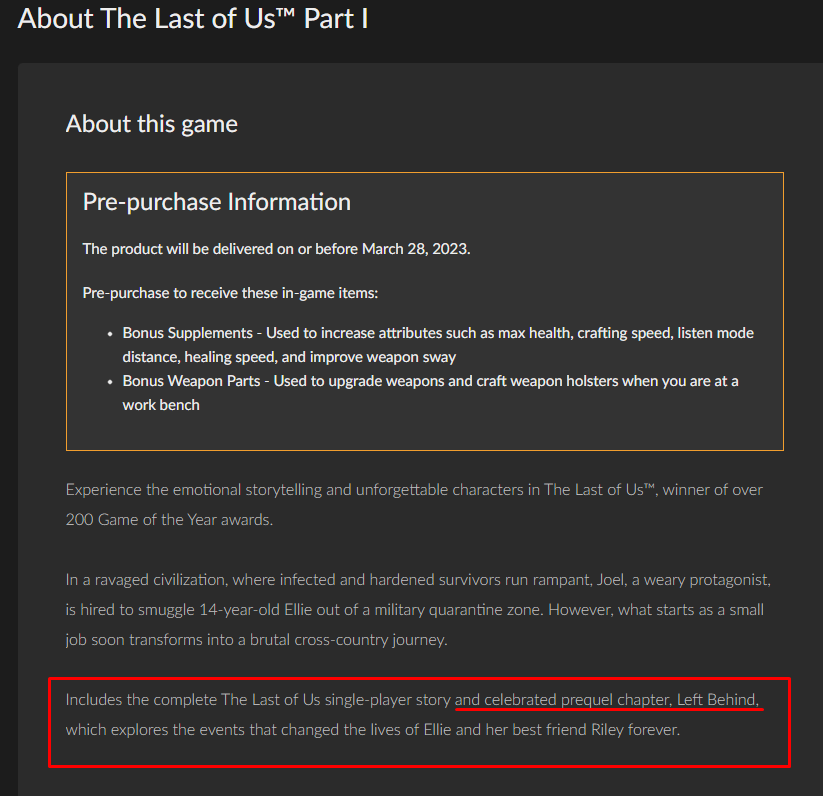Click the underlined "celebrated prequel chapter, Left Behind" text

click(621, 700)
